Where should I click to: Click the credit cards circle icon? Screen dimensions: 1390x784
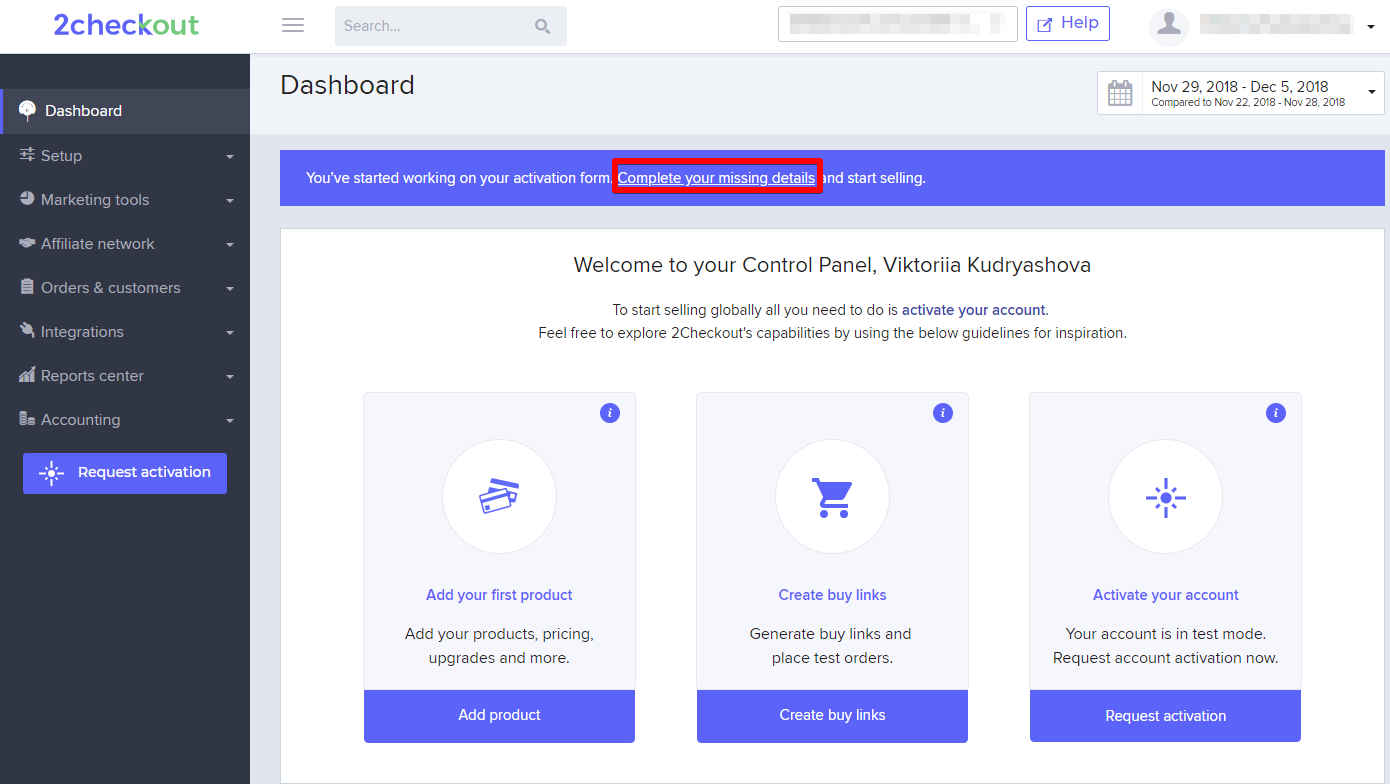coord(499,497)
